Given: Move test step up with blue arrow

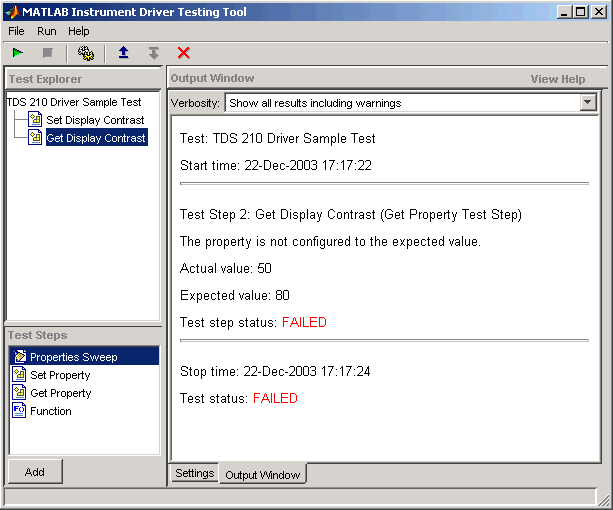Looking at the screenshot, I should tap(124, 52).
